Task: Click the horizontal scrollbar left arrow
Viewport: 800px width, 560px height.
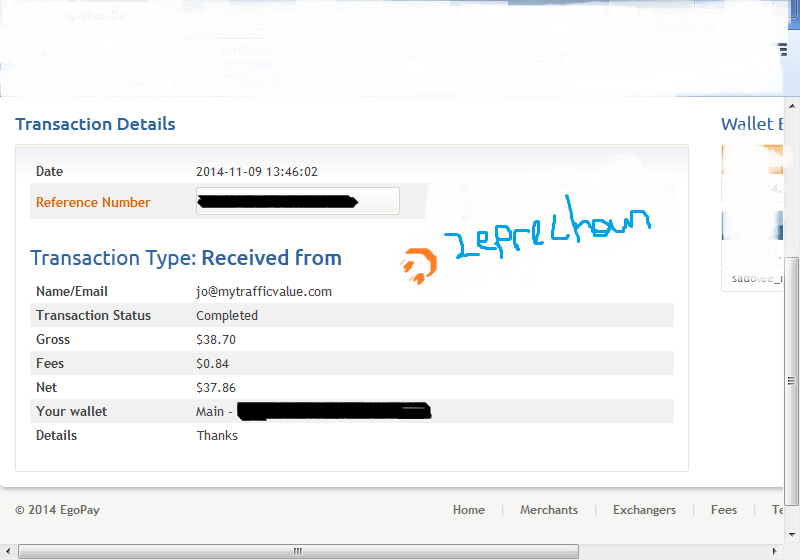Action: click(x=8, y=551)
